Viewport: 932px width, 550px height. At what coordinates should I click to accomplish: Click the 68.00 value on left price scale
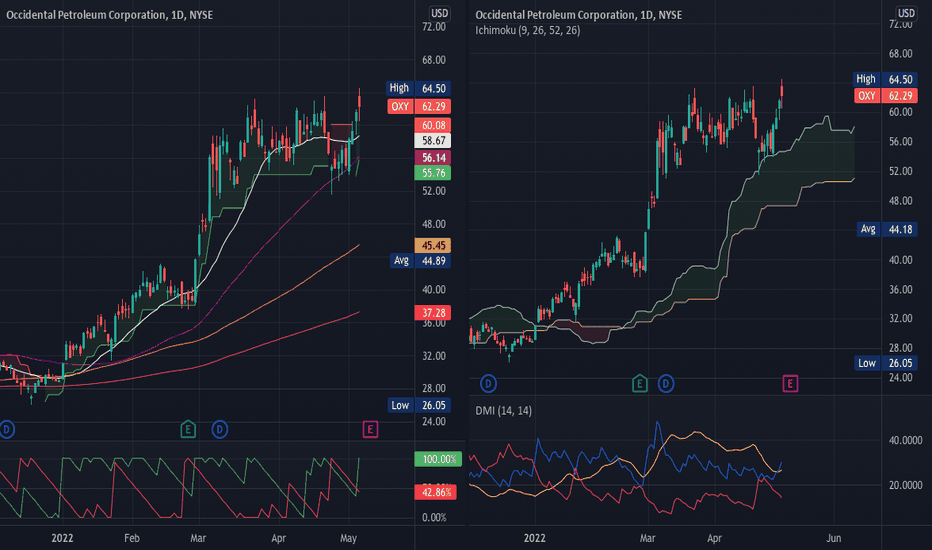pos(434,60)
